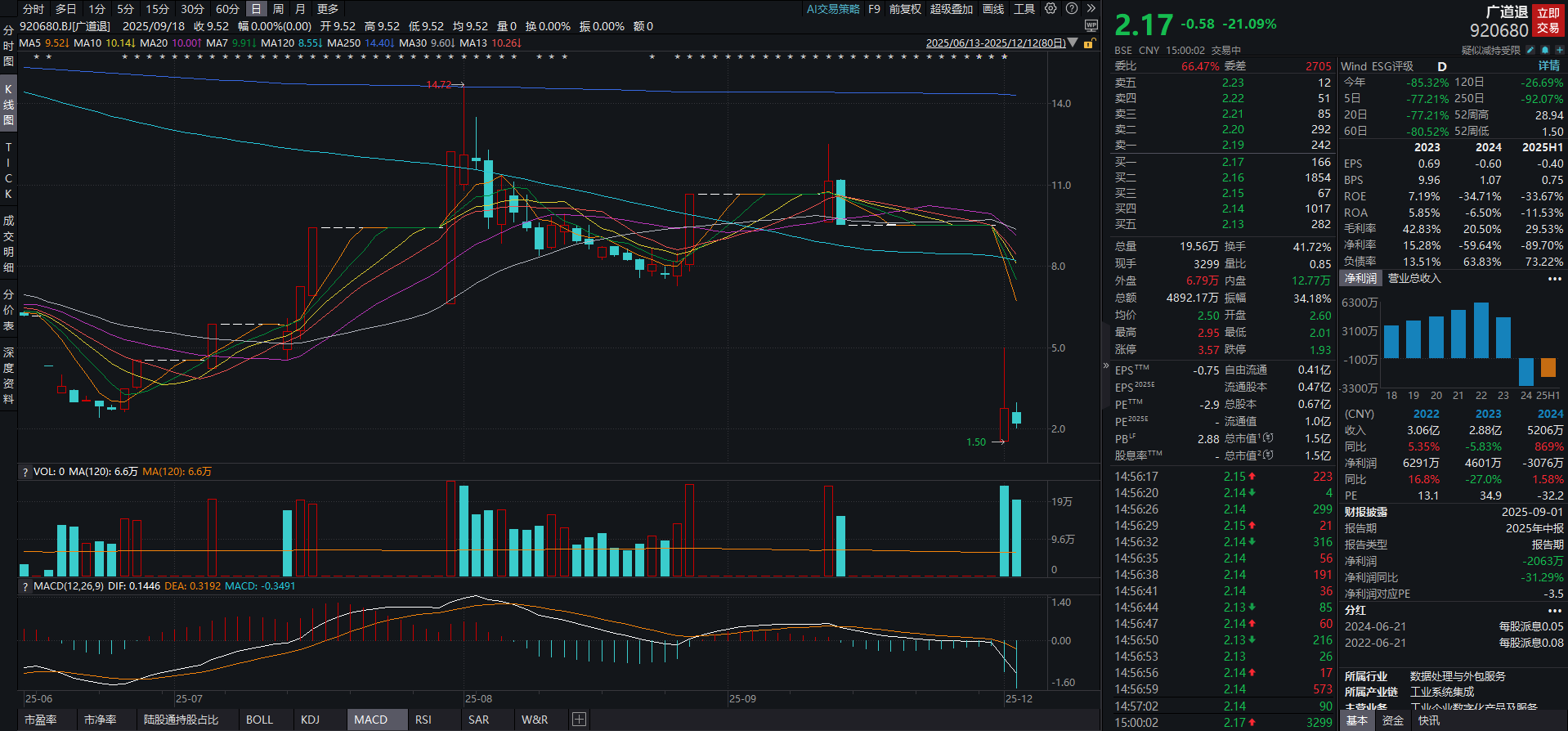Open MACD indicator help icon
The height and width of the screenshot is (731, 1568).
pyautogui.click(x=25, y=586)
